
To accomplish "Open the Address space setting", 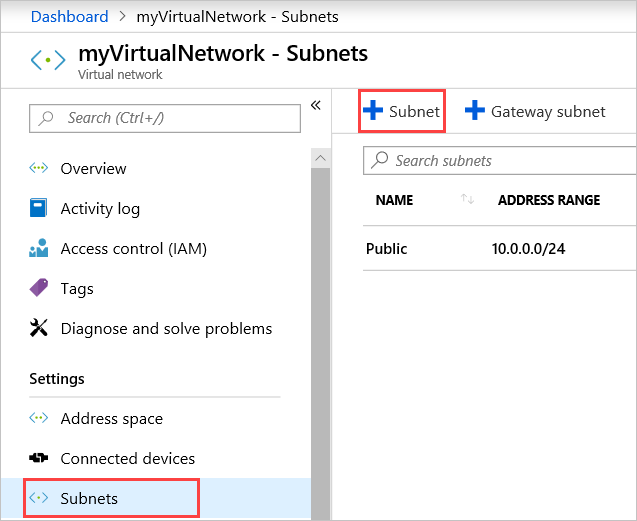I will point(112,419).
